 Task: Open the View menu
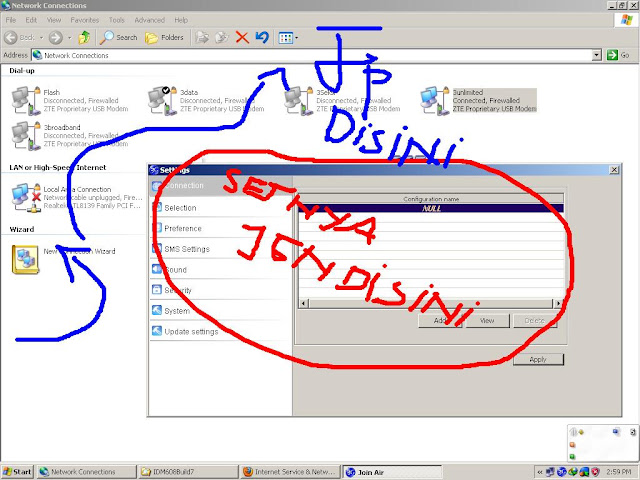coord(53,20)
